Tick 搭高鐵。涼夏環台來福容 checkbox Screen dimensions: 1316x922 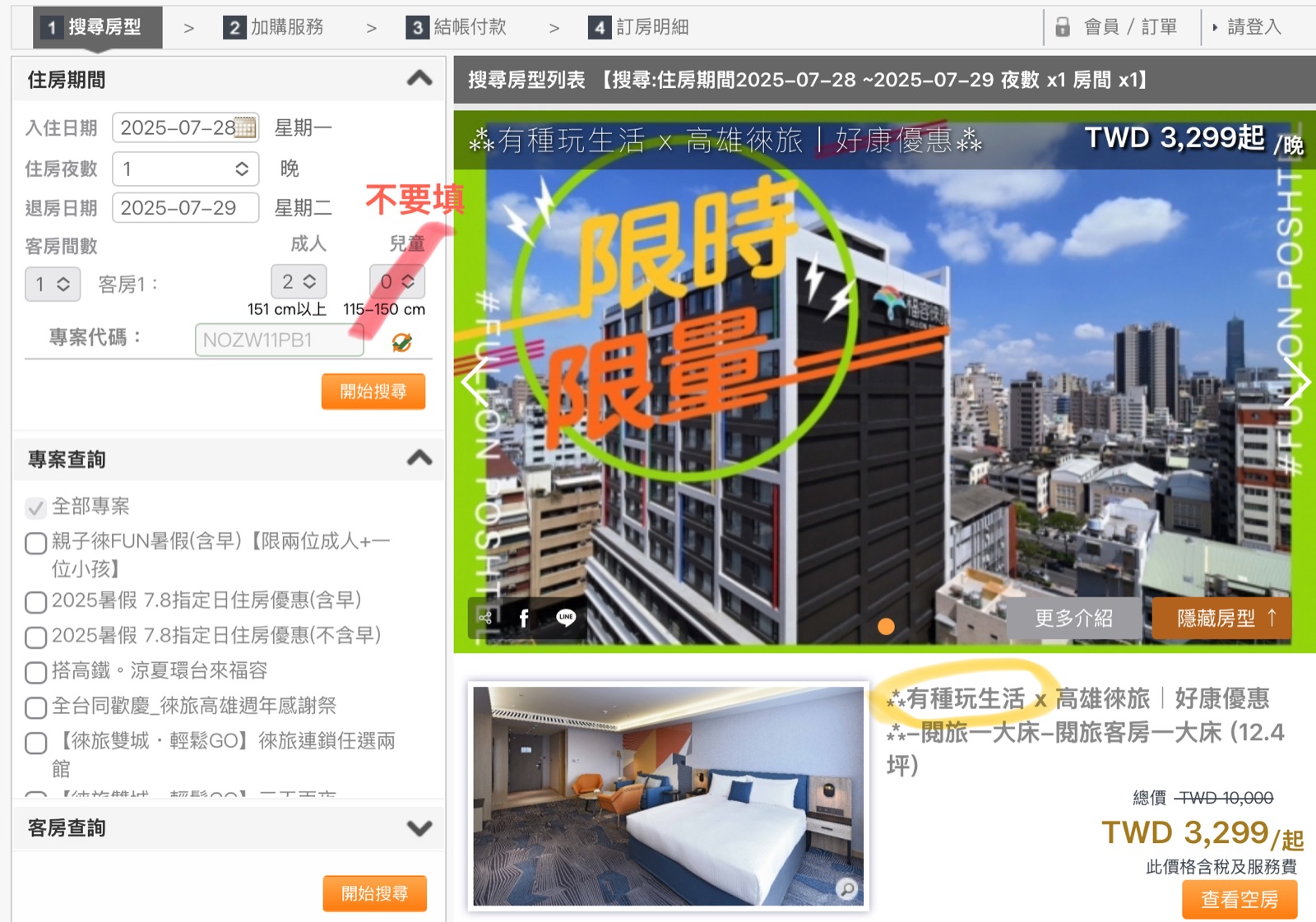point(35,672)
